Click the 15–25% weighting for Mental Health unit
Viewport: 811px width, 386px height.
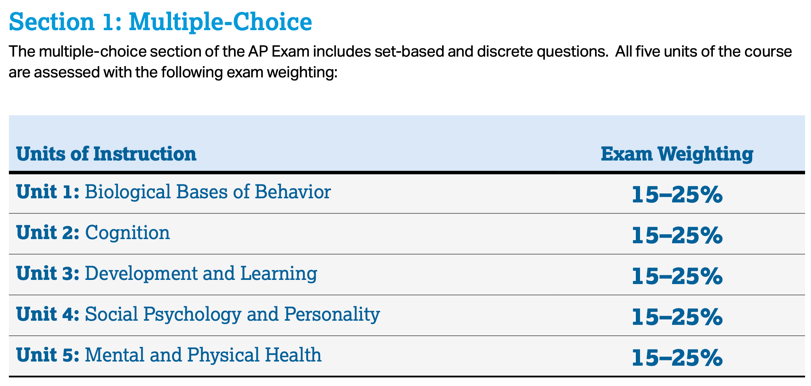[x=677, y=358]
